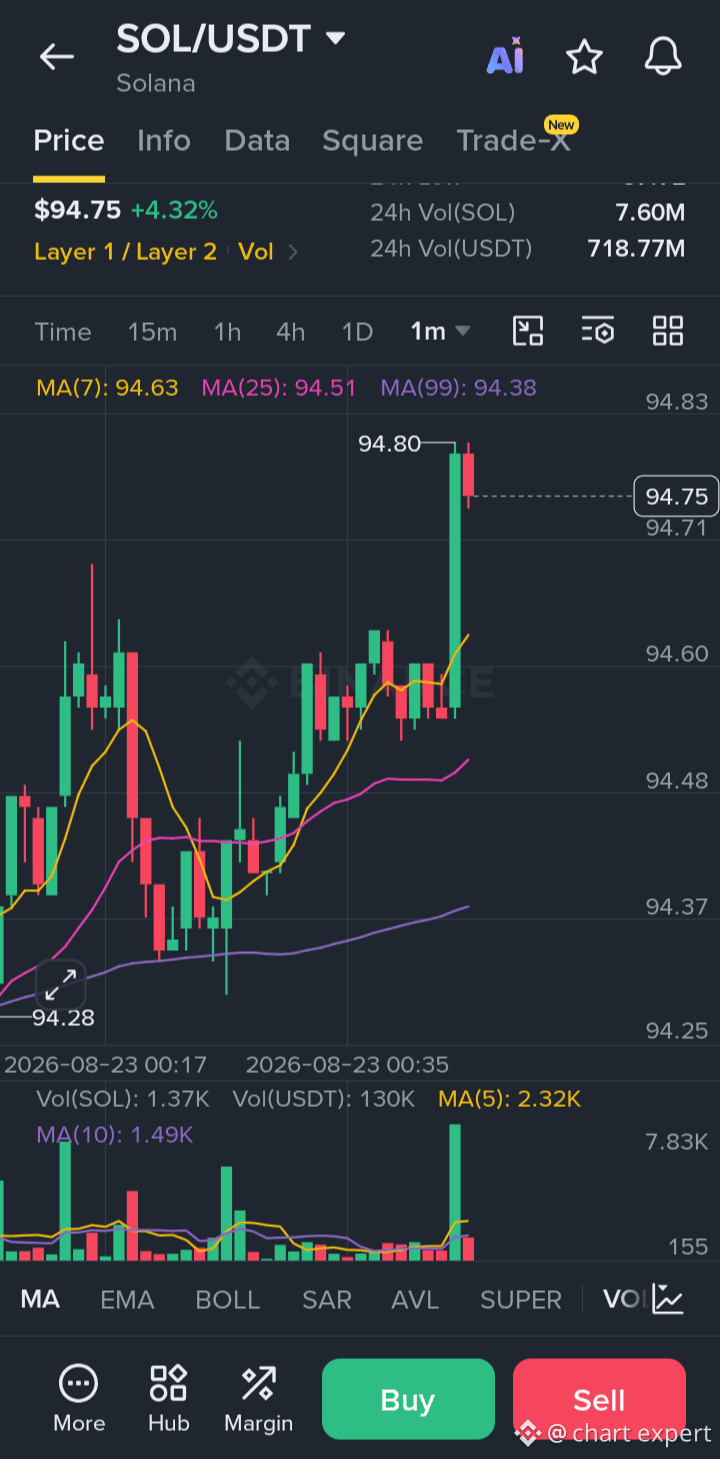
Task: Switch to the Data tab
Action: click(x=257, y=141)
